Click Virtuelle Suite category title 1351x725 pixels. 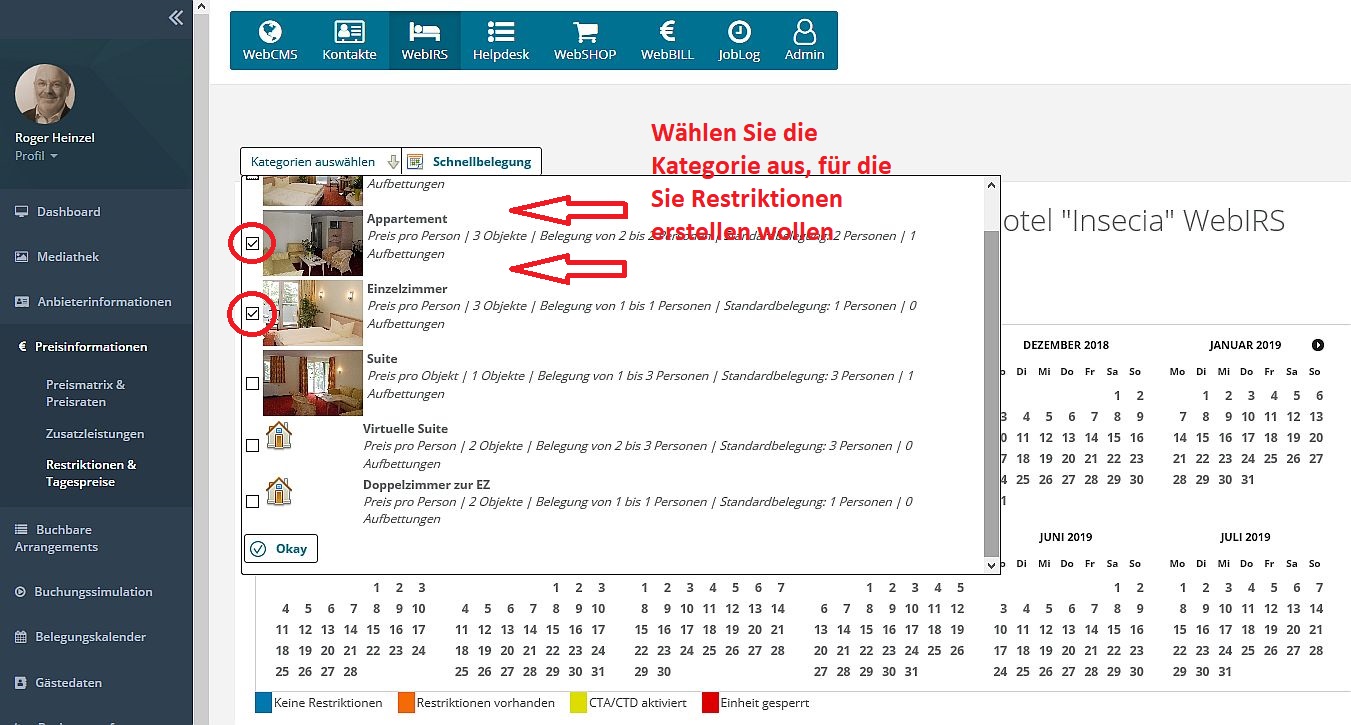coord(405,429)
